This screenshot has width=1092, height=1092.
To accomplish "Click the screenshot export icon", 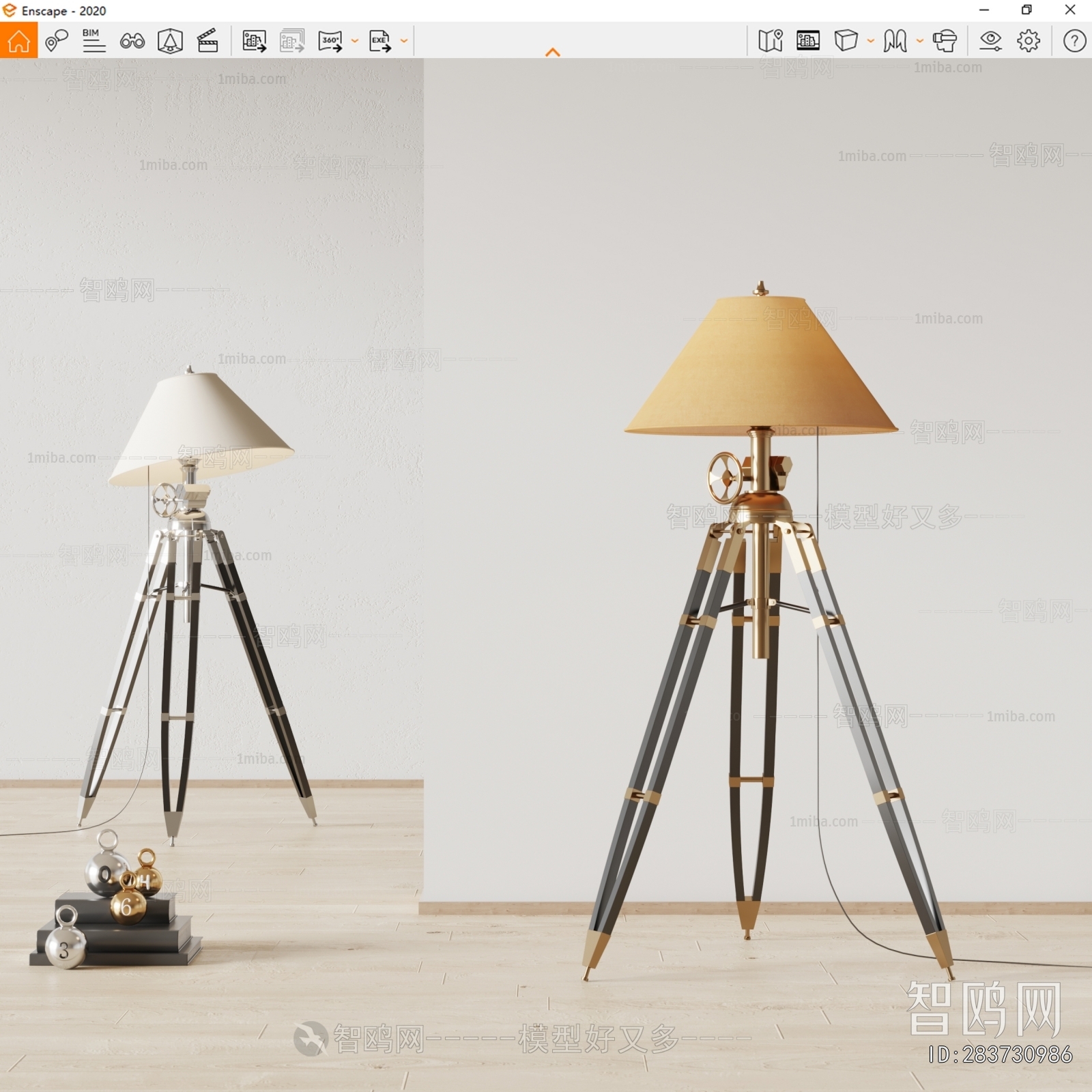I will tap(255, 41).
